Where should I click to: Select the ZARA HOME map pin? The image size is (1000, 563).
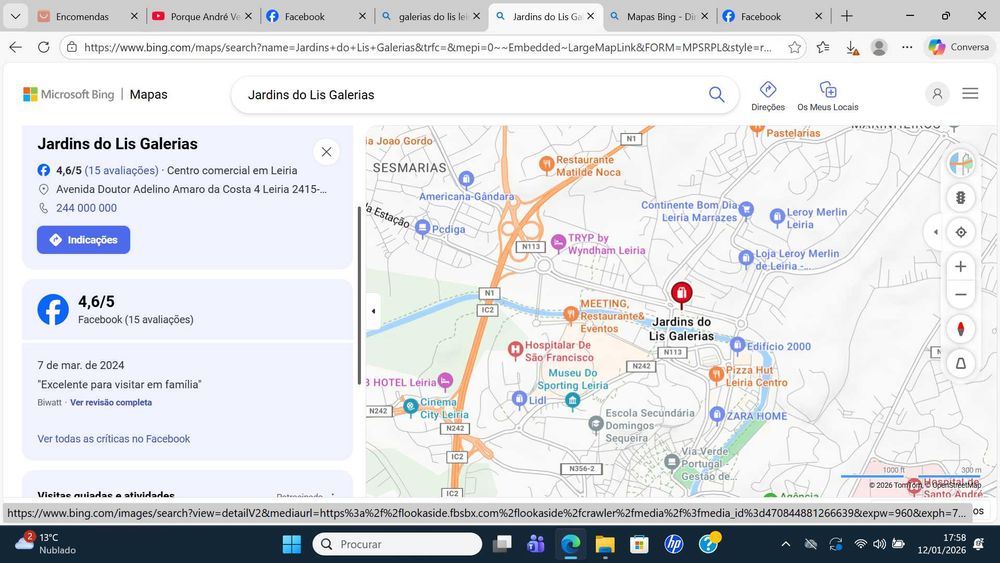pyautogui.click(x=717, y=415)
